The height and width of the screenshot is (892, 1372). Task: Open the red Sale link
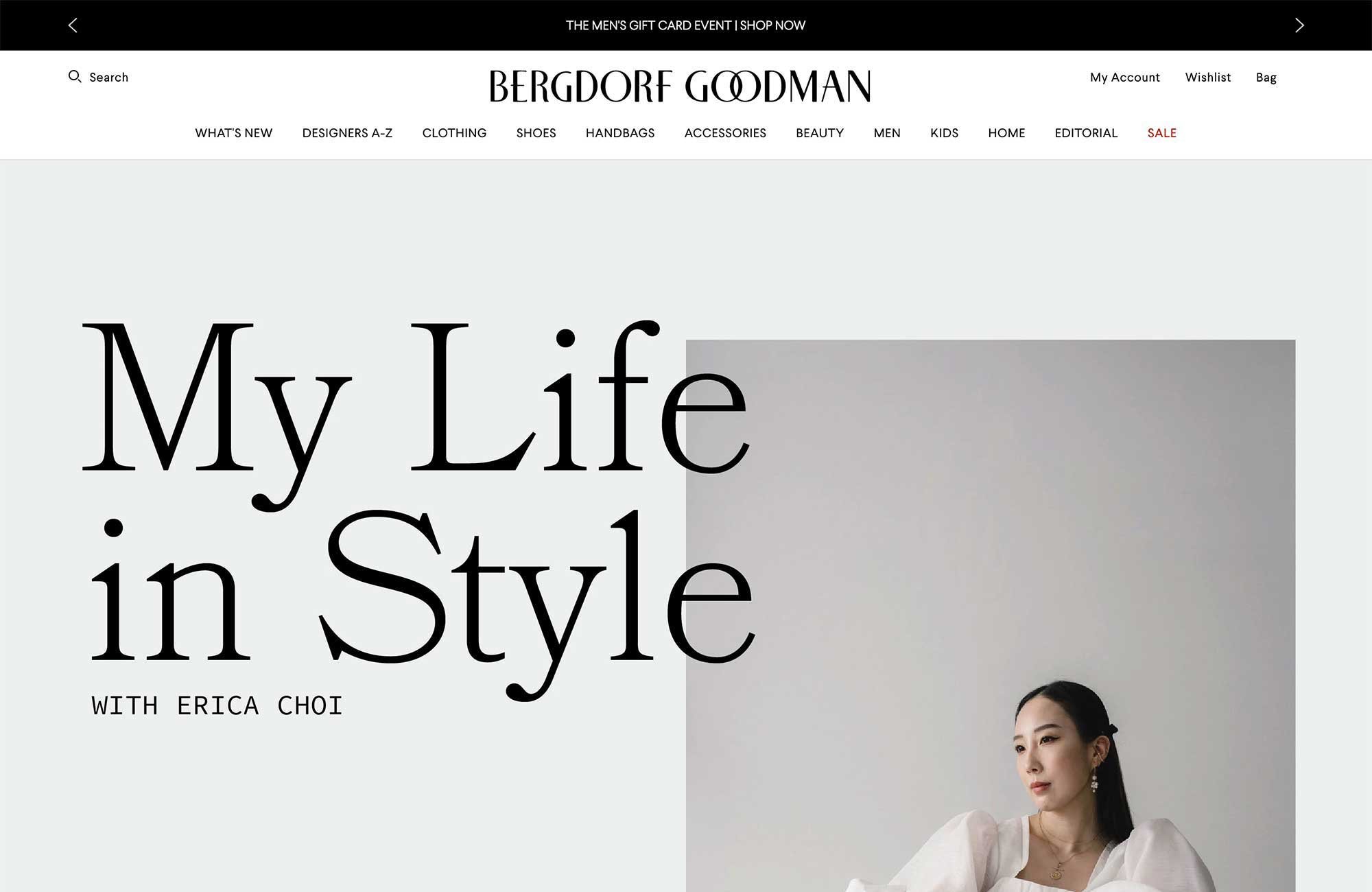click(x=1161, y=133)
